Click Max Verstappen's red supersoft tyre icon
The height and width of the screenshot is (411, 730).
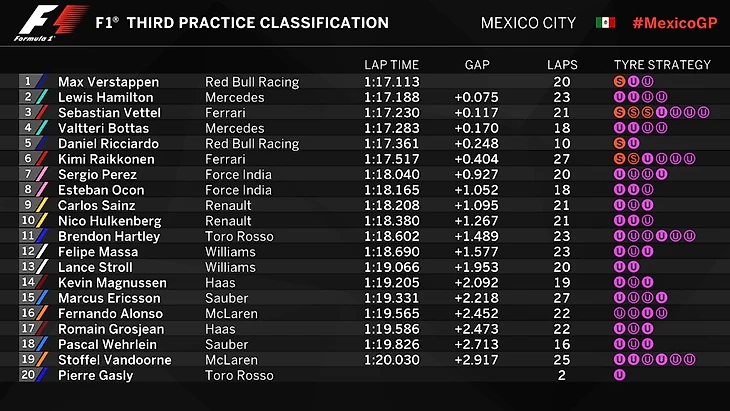coord(620,82)
